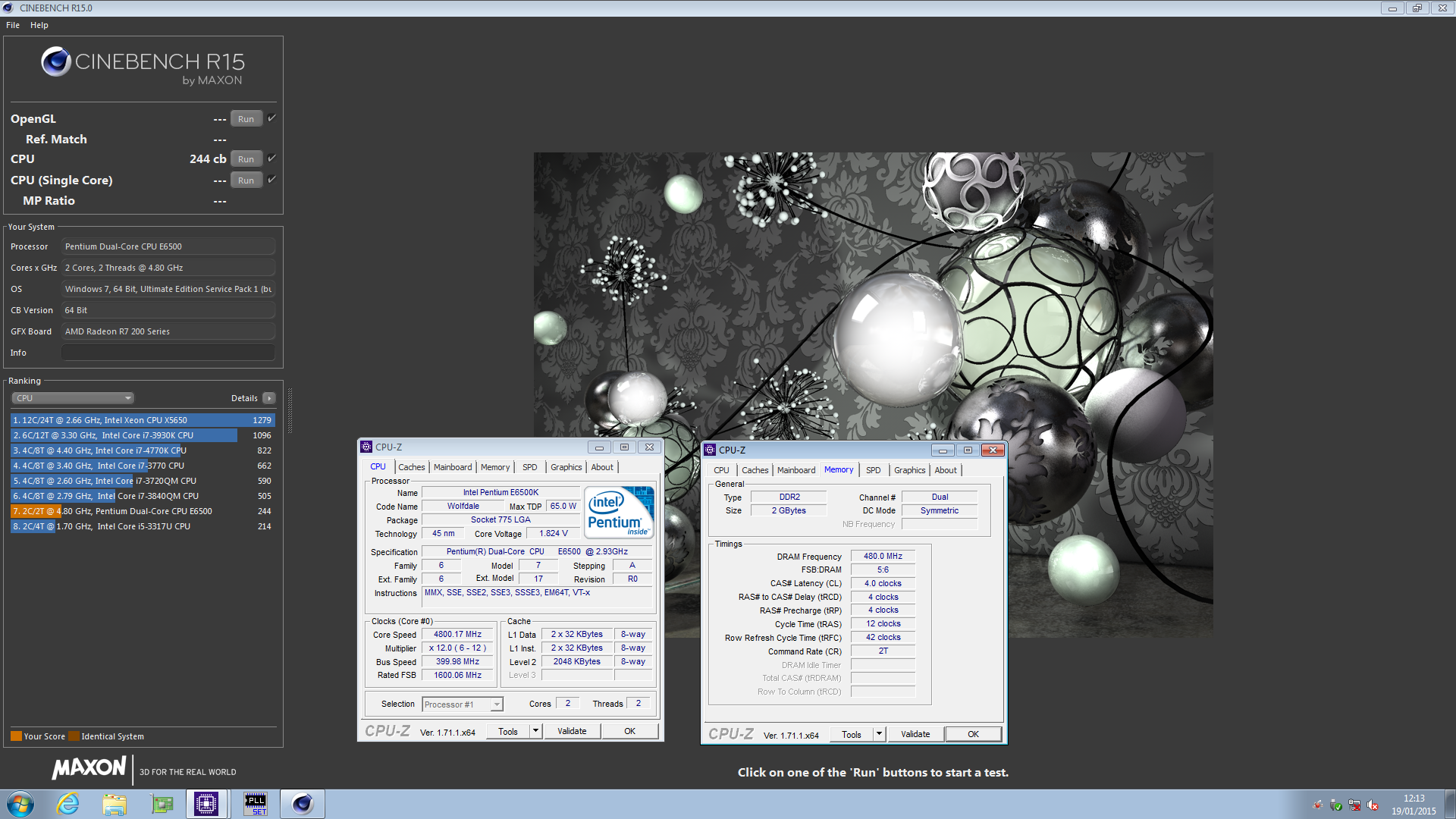
Task: Click the Core Speed value 4800.17 MHz
Action: [x=457, y=634]
